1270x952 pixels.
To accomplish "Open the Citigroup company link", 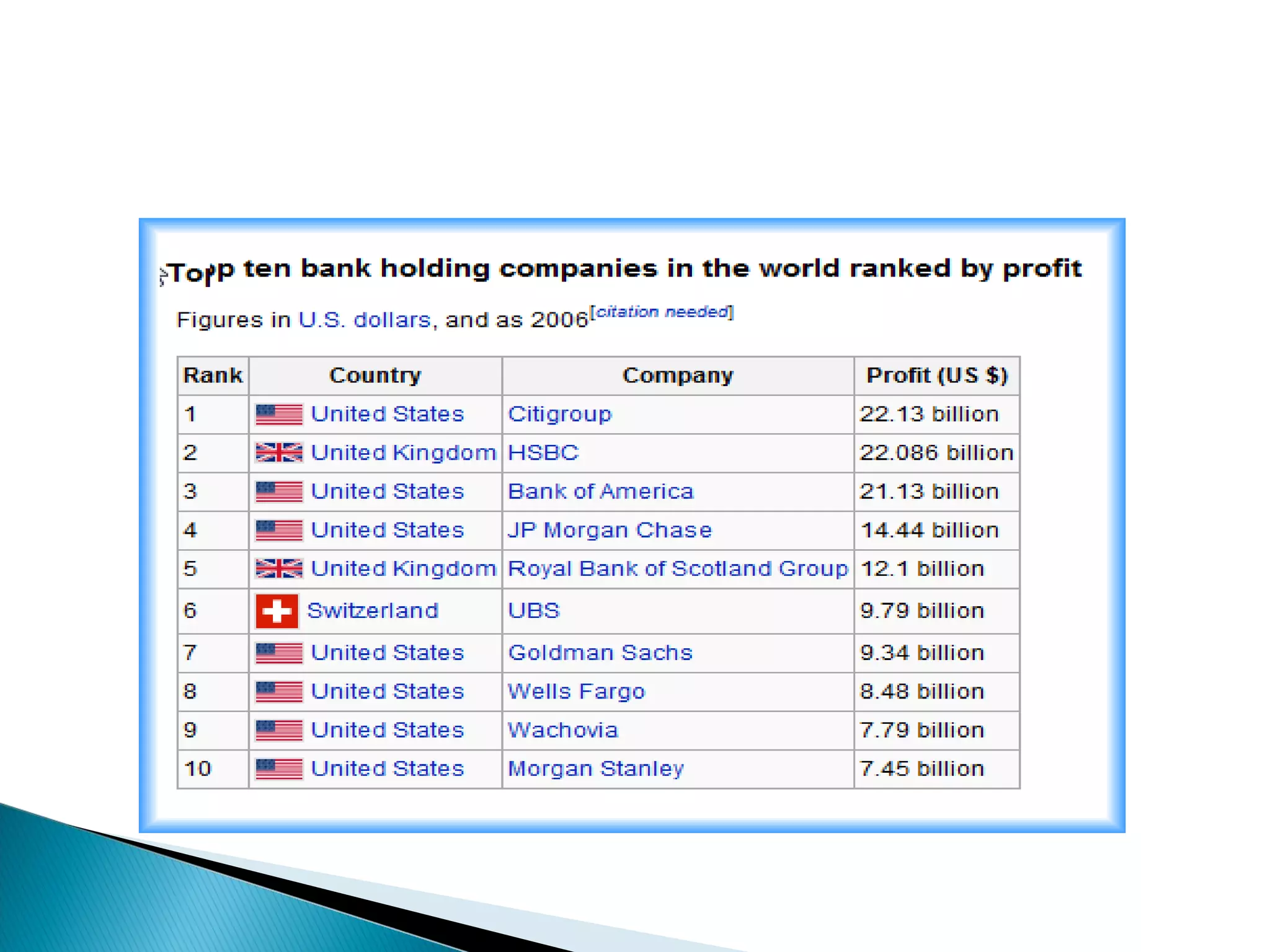I will tap(559, 414).
